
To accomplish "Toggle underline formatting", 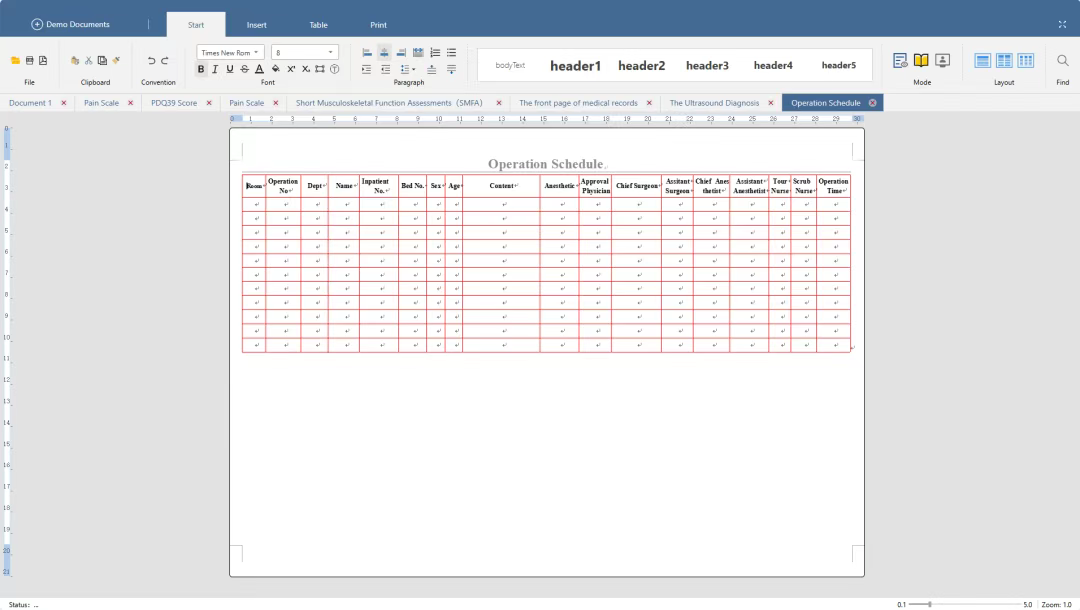I will (230, 69).
